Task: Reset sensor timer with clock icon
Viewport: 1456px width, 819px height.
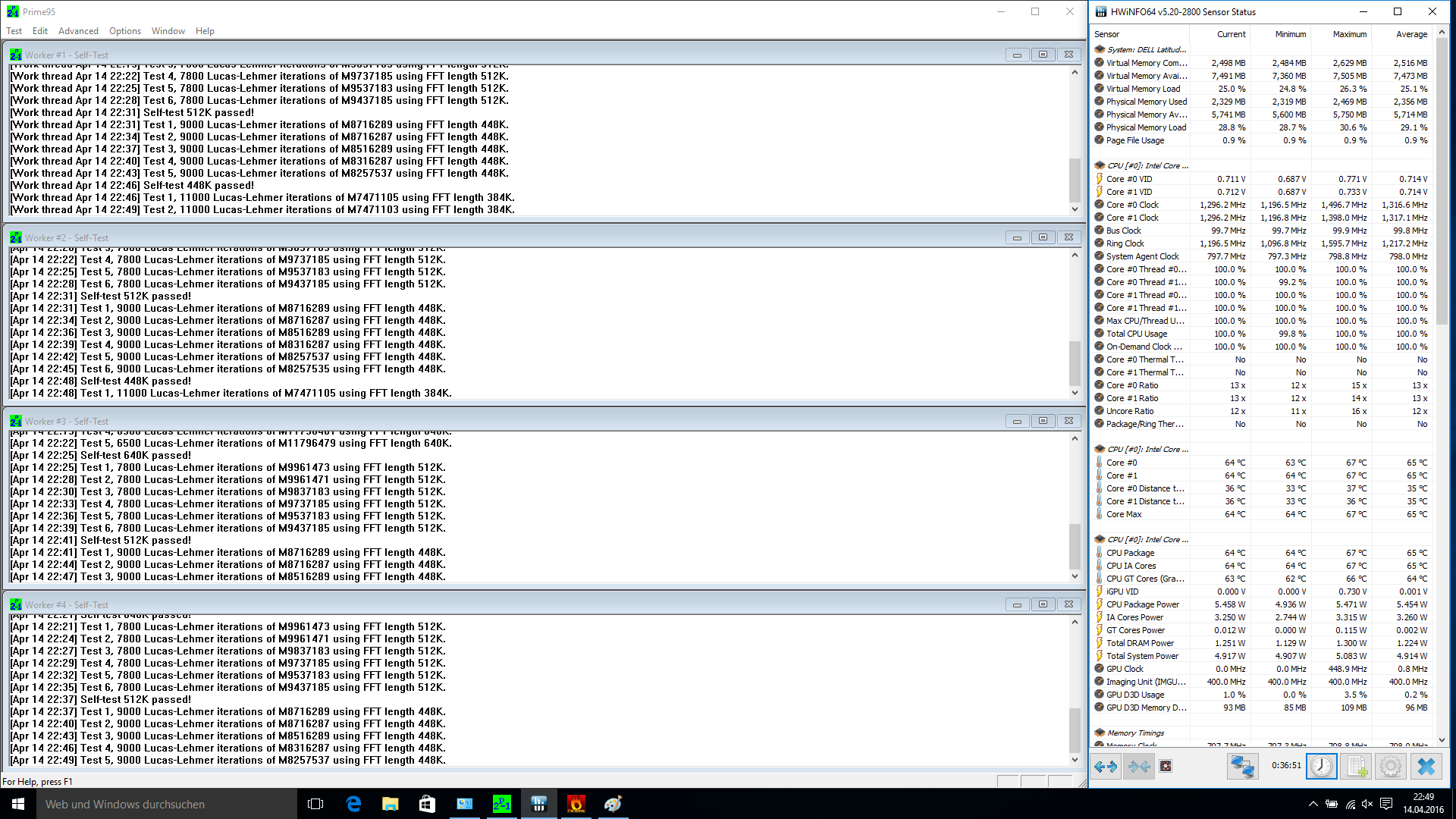Action: 1321,767
